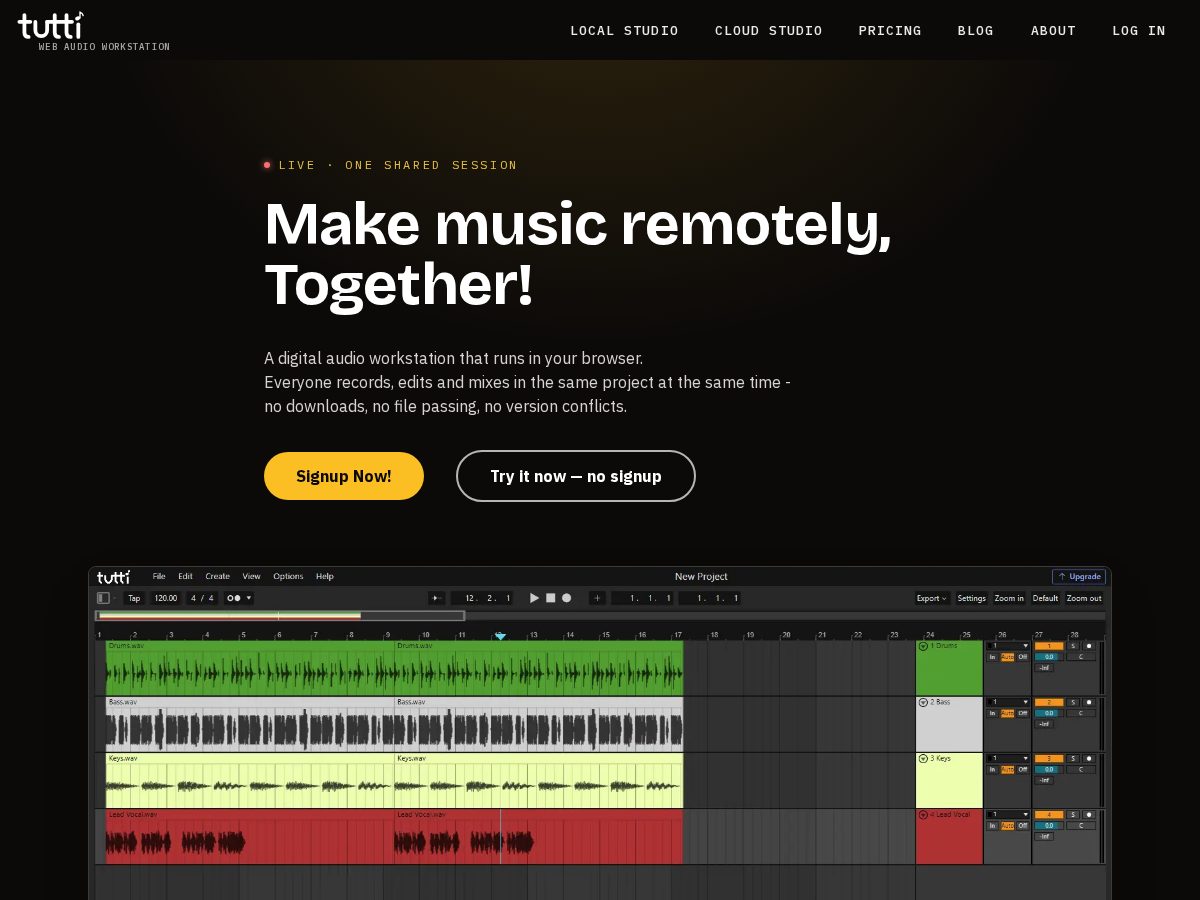
Task: Arm record dot on the Drums track
Action: point(1089,646)
